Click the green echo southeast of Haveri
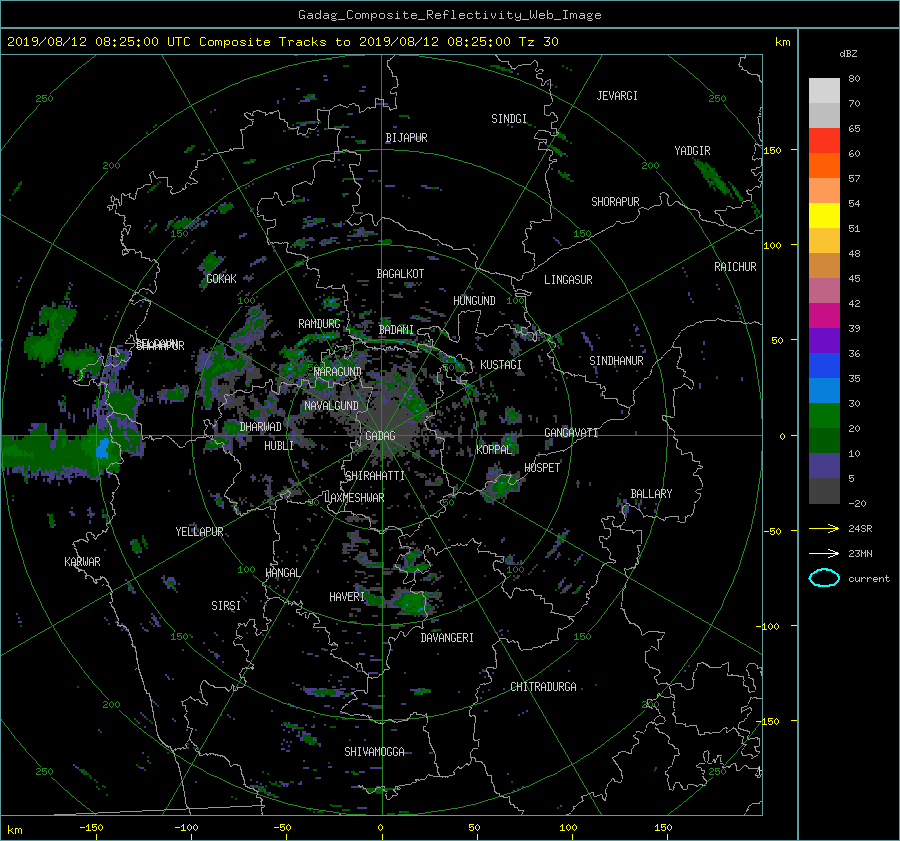Screen dimensions: 900x841 point(411,602)
